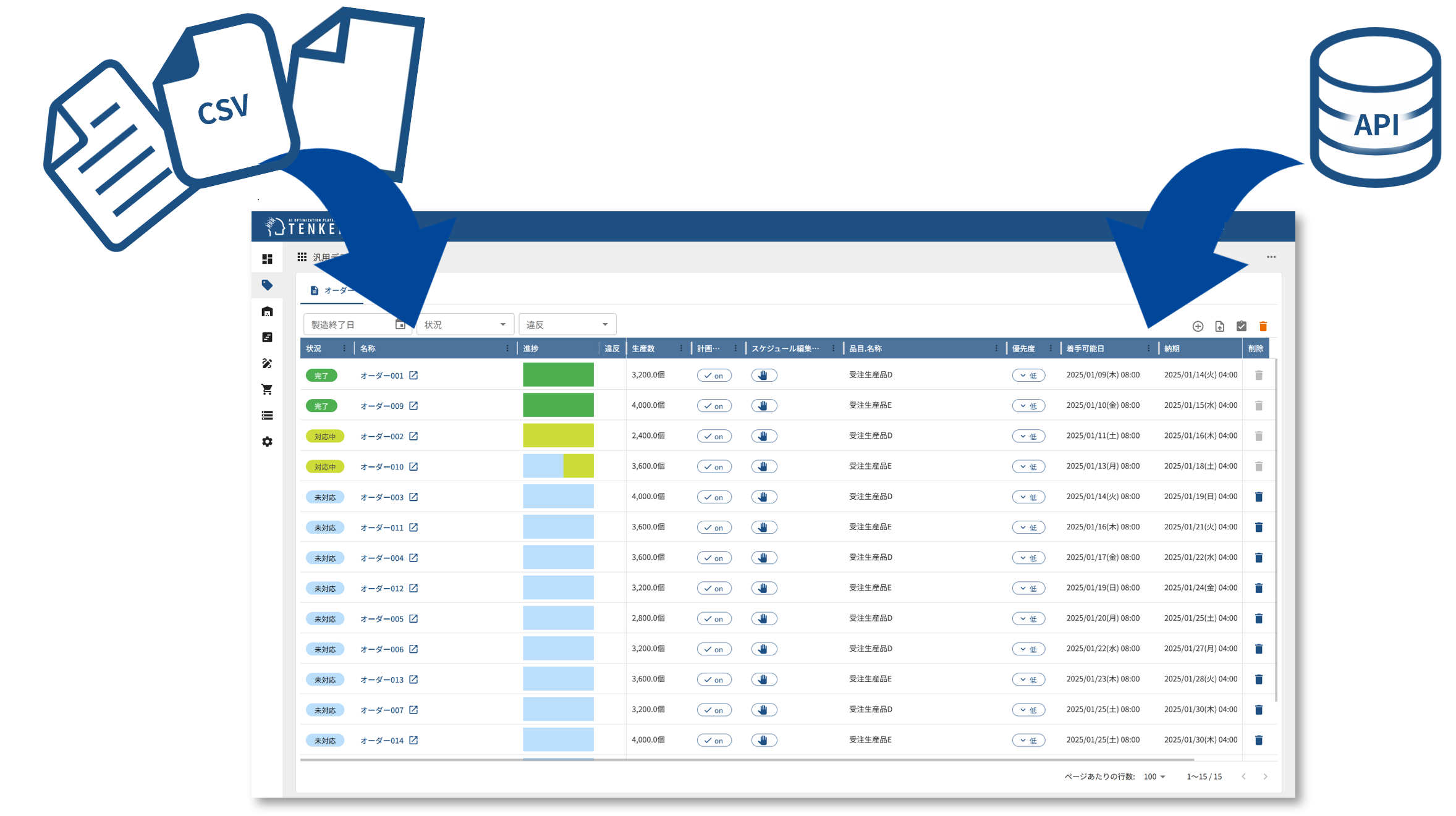Open オーダー-001 external link icon
Image resolution: width=1456 pixels, height=816 pixels.
(x=413, y=376)
